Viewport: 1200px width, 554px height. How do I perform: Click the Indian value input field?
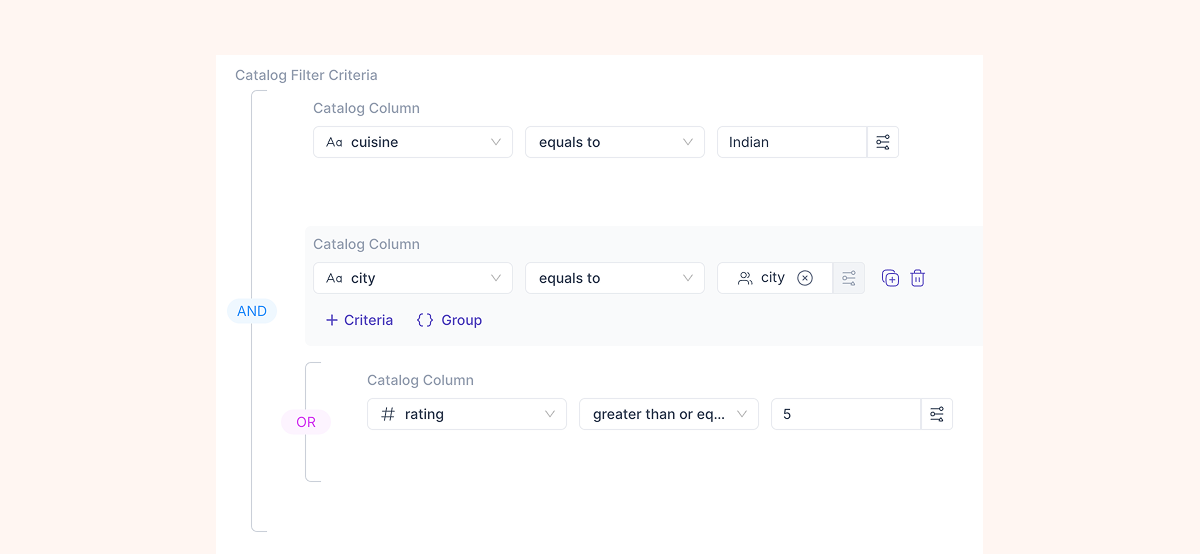791,142
